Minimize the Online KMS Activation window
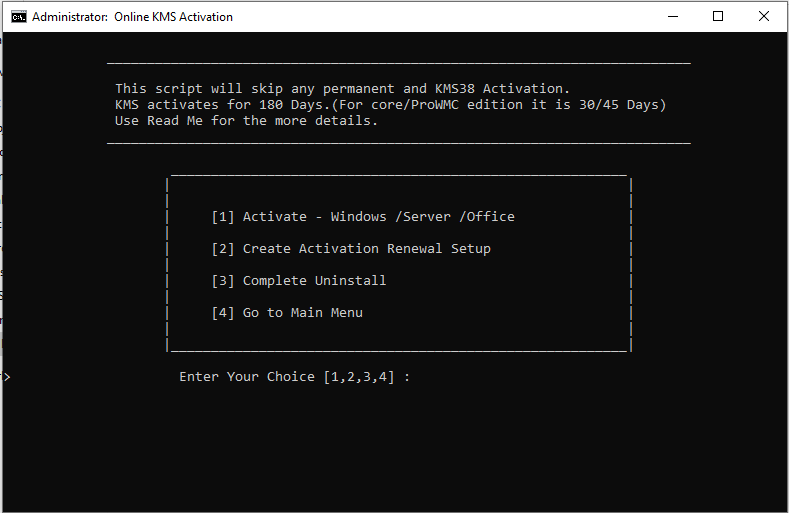The width and height of the screenshot is (789, 513). point(673,17)
